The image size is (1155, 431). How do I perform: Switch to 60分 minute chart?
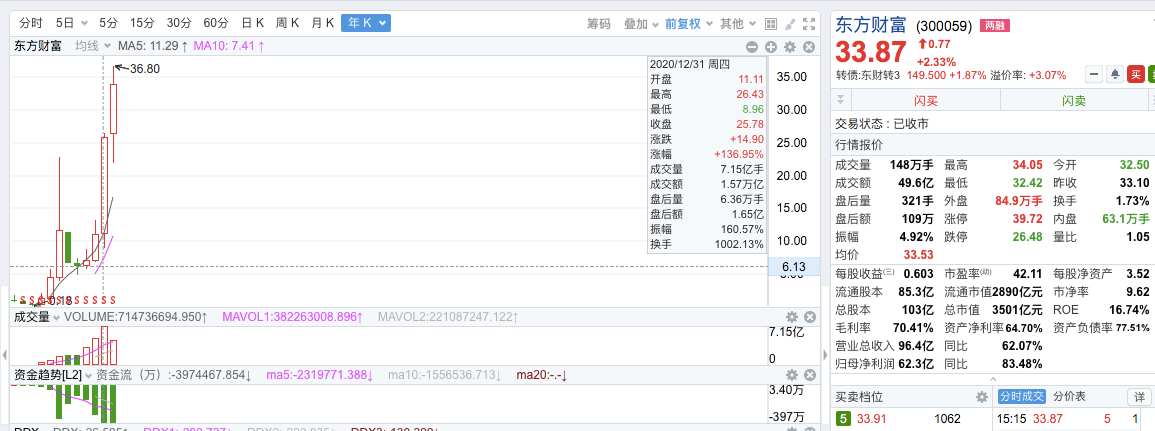[x=215, y=24]
